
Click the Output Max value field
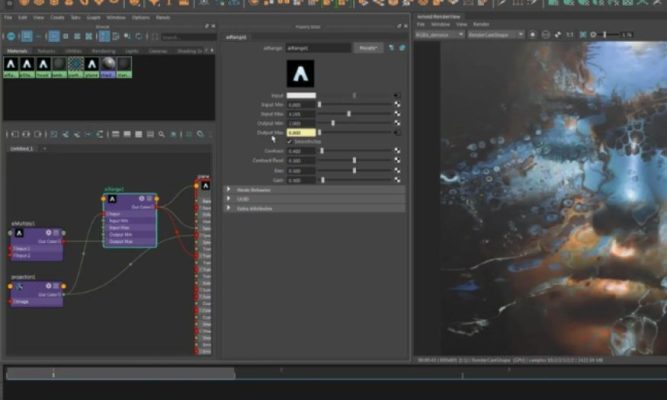(x=300, y=132)
